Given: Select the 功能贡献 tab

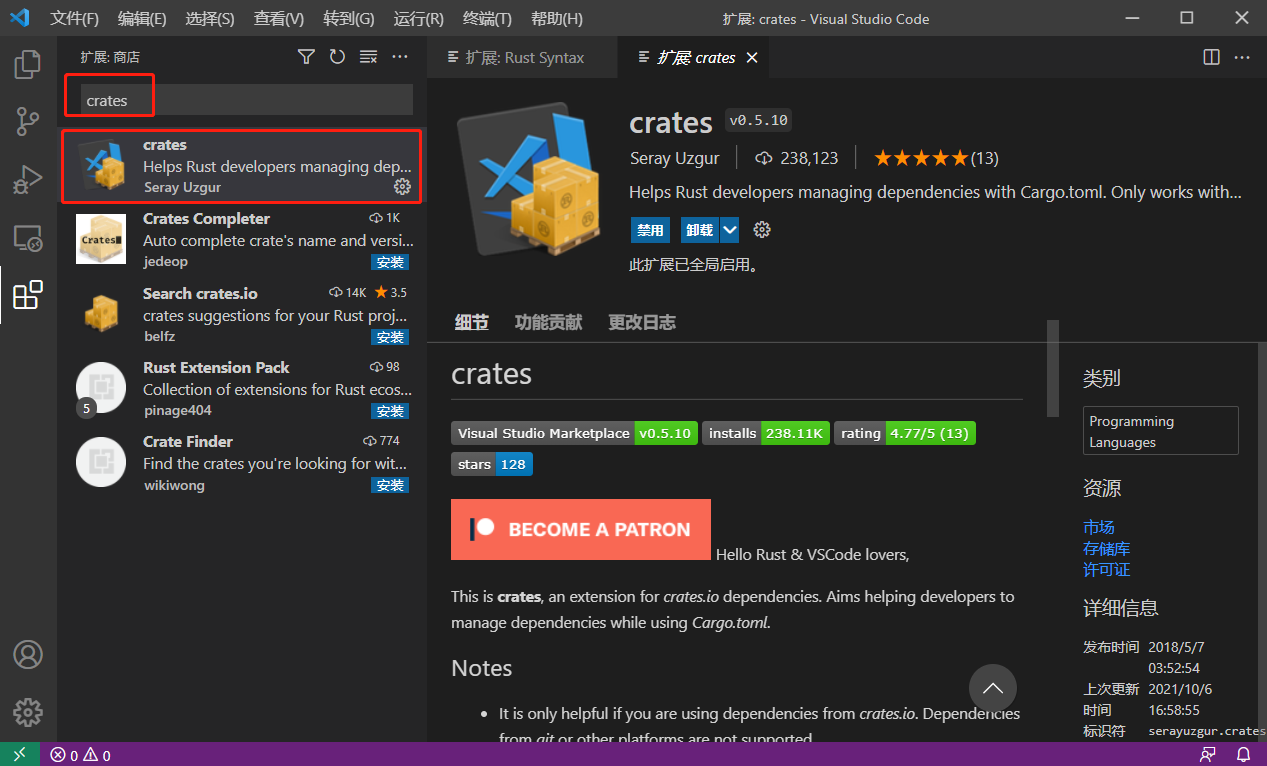Looking at the screenshot, I should click(548, 322).
